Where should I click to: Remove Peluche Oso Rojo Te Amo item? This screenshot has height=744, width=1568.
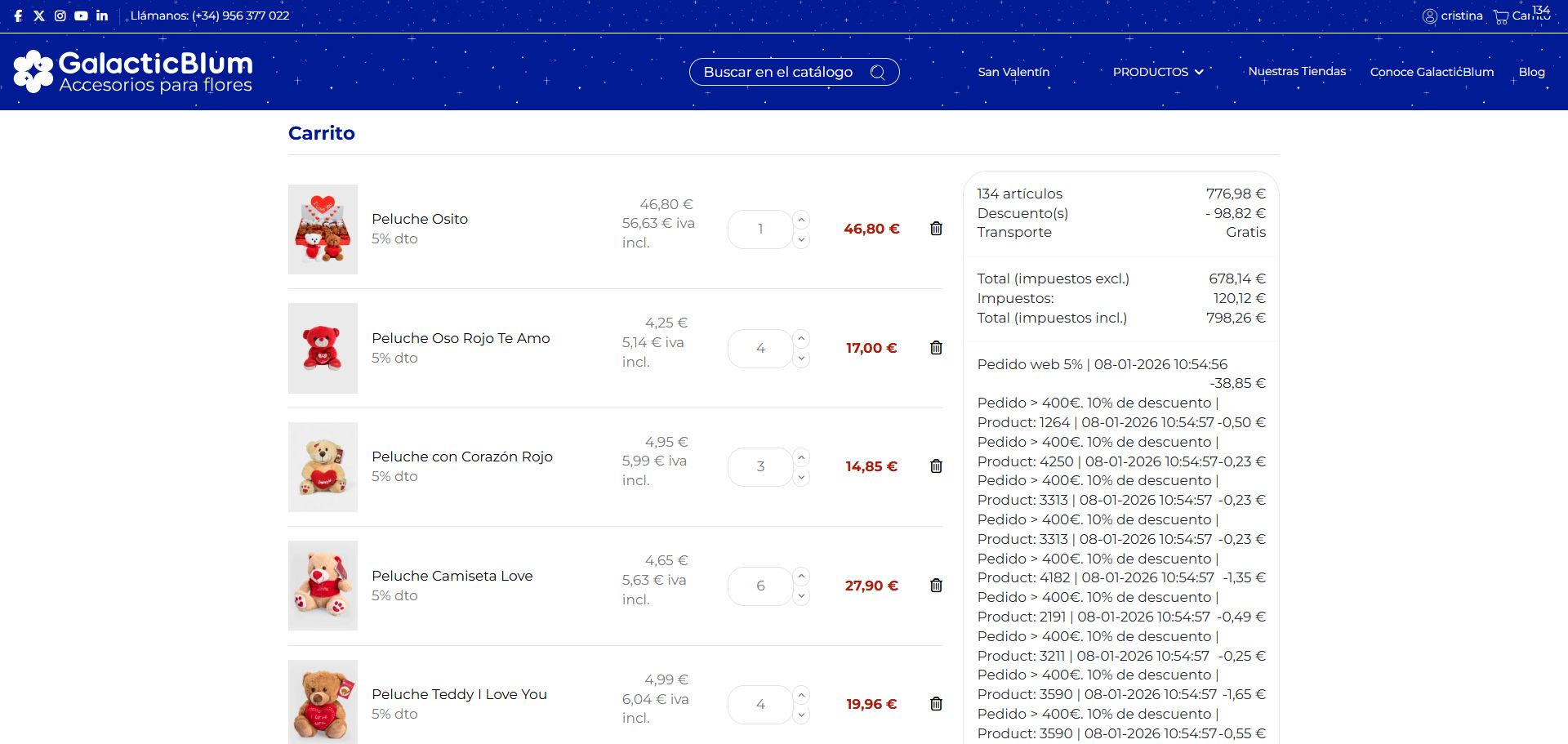[936, 348]
